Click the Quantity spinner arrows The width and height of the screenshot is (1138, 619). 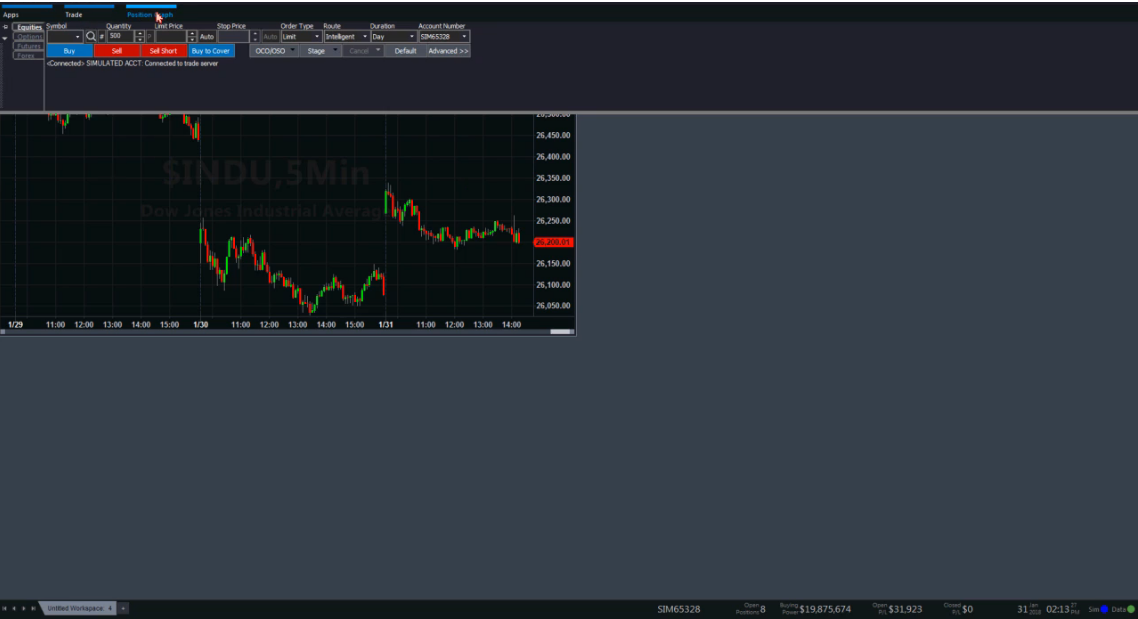point(139,36)
